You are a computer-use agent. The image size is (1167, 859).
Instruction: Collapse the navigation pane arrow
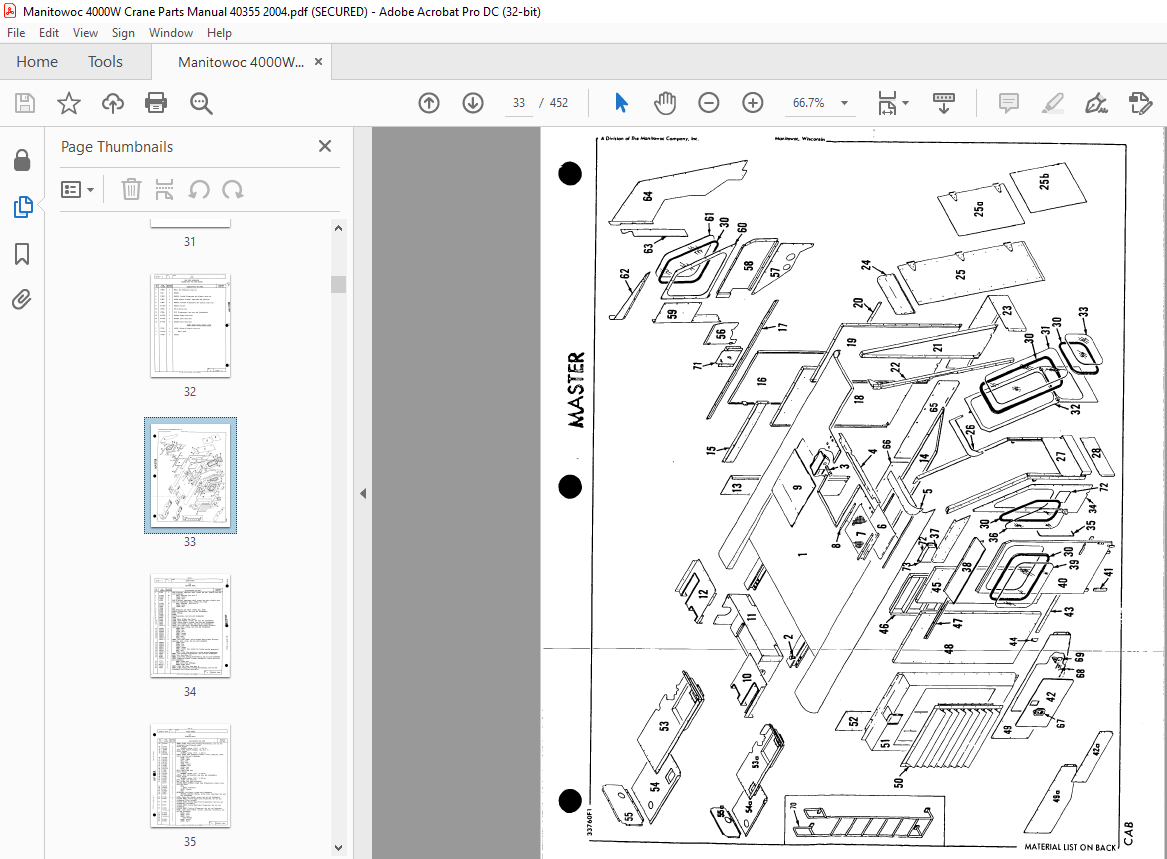point(363,494)
